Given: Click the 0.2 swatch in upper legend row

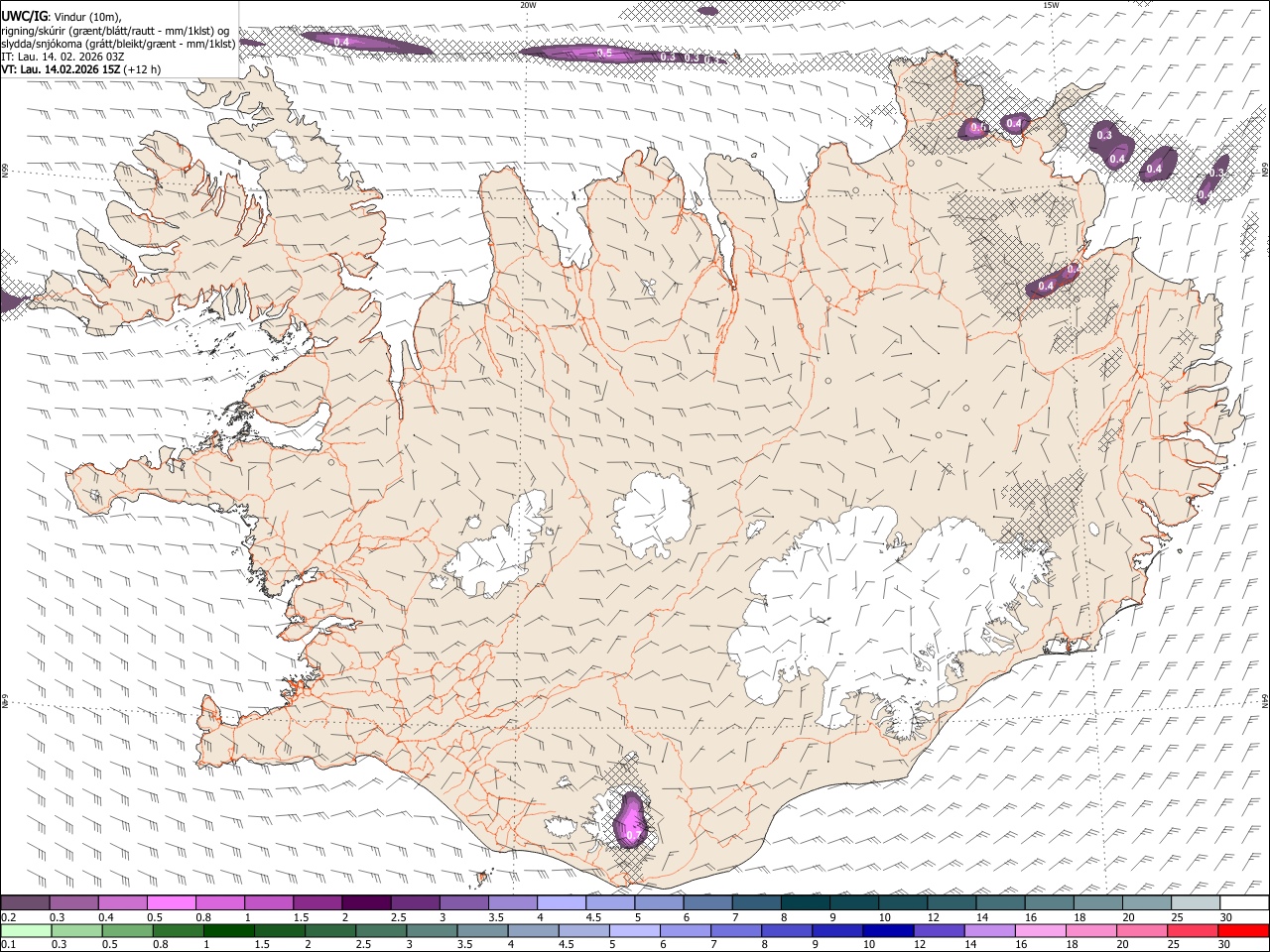Looking at the screenshot, I should [25, 903].
